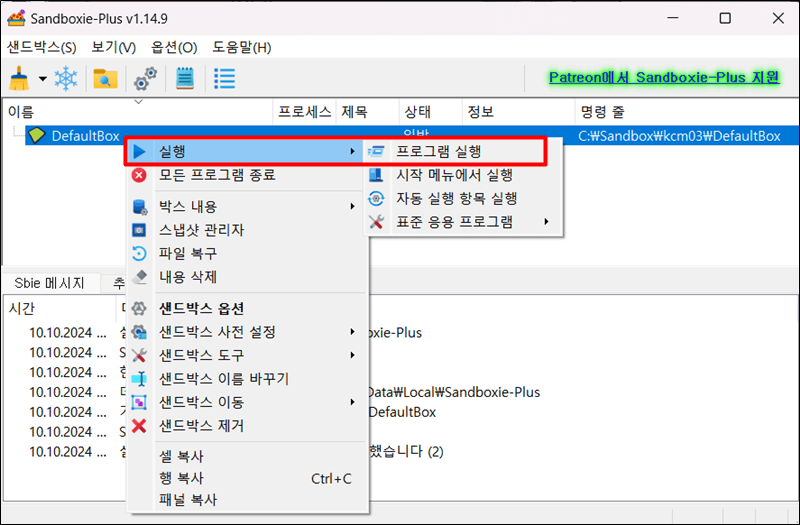Open the 보기(V) menu
This screenshot has width=800, height=525.
coord(113,47)
